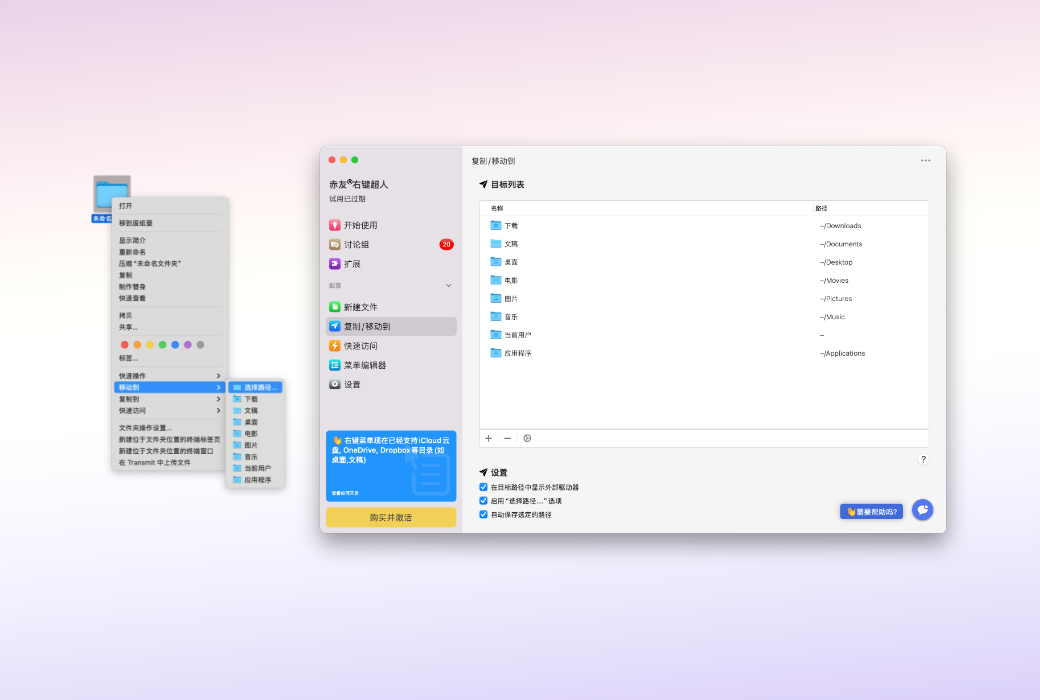Choose 移到废纸篓 in the context menu
The height and width of the screenshot is (700, 1040).
[x=170, y=223]
